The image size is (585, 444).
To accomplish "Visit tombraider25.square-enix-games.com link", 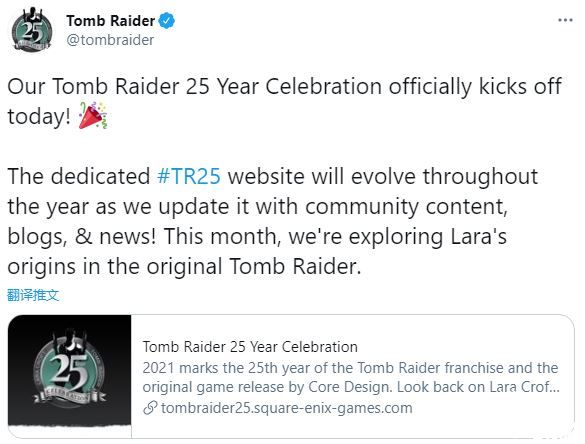I will coord(287,408).
